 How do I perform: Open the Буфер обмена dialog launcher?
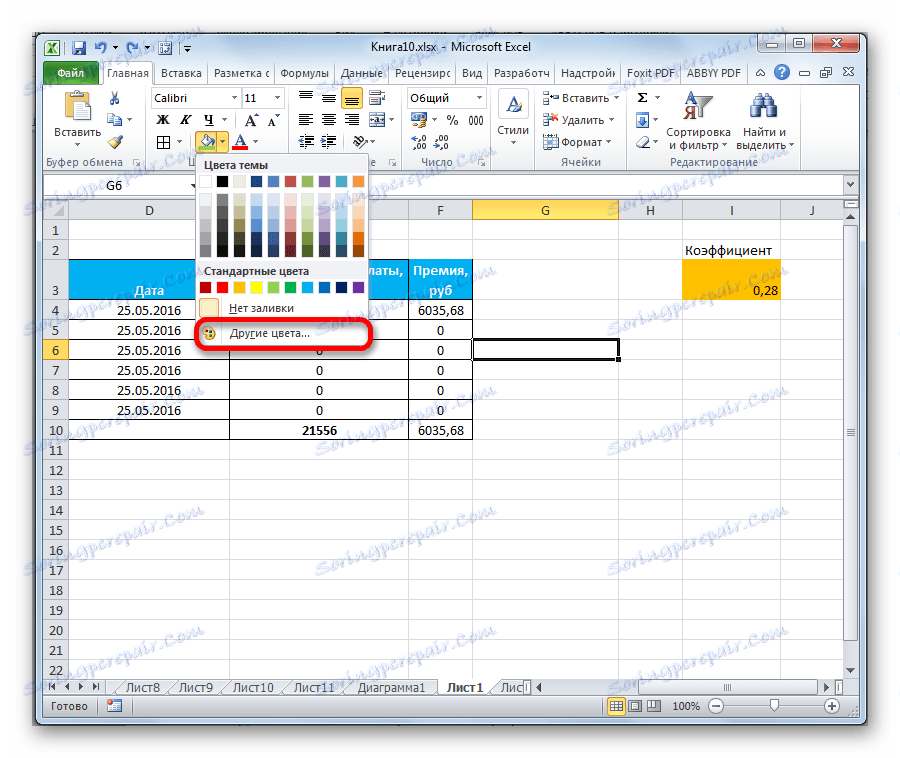pos(137,163)
